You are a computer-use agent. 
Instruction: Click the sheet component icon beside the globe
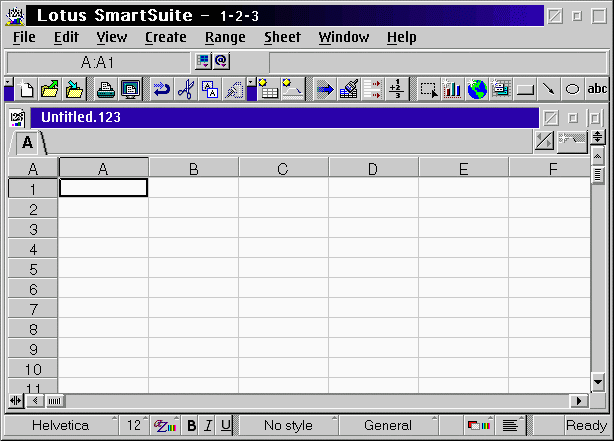(x=501, y=89)
